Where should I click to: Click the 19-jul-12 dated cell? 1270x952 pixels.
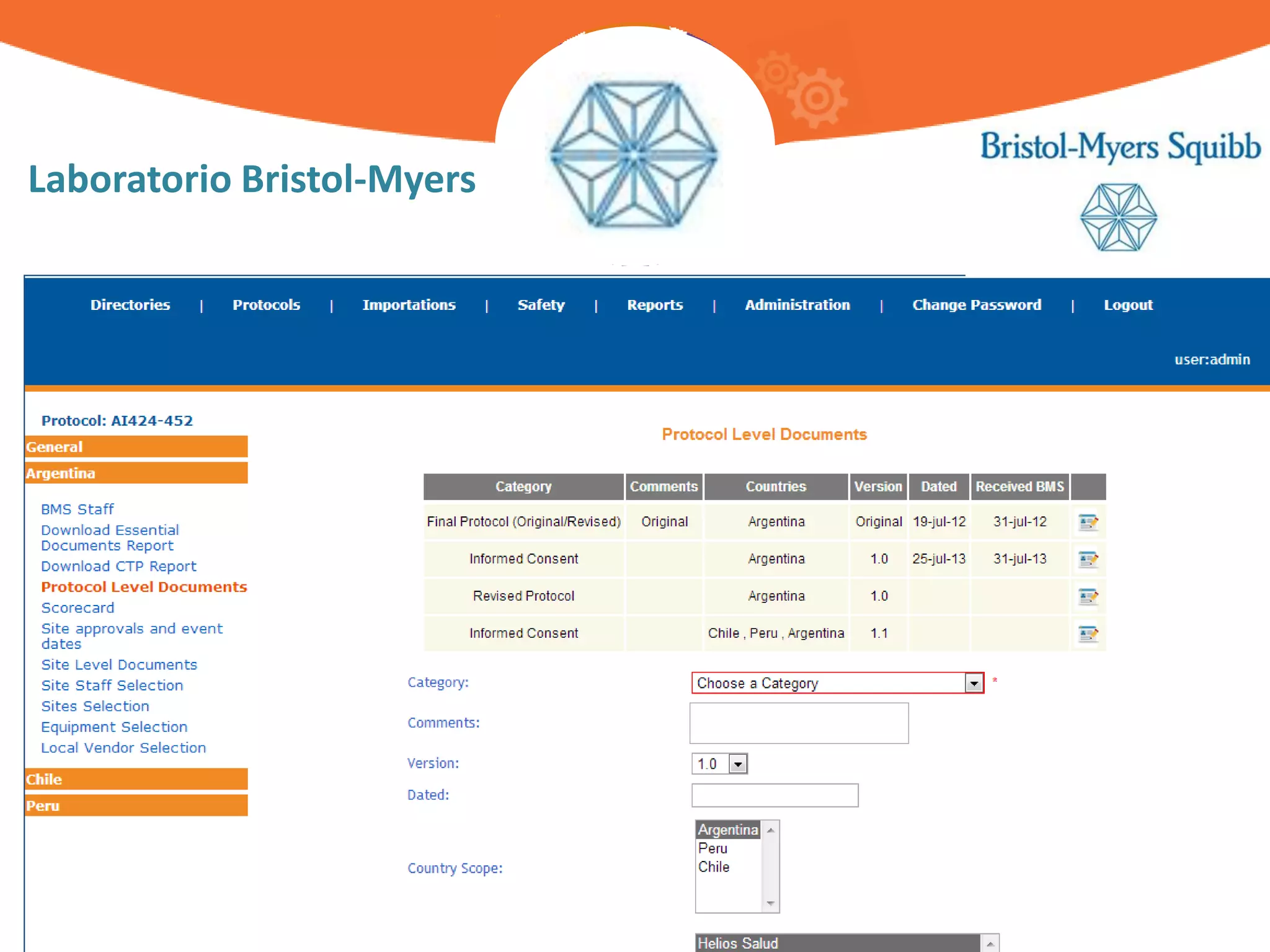(x=939, y=522)
